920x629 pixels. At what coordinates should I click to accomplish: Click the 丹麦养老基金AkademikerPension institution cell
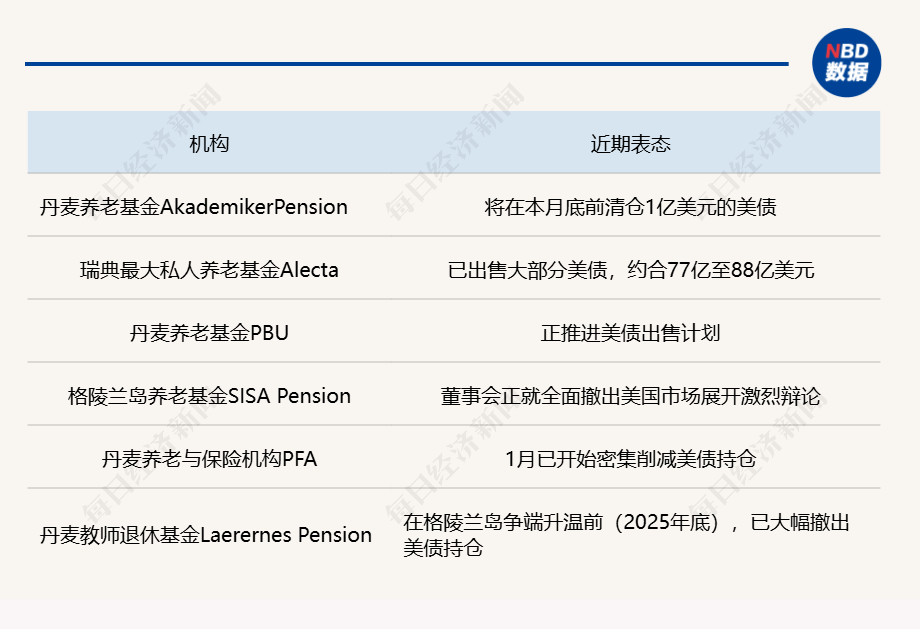194,207
